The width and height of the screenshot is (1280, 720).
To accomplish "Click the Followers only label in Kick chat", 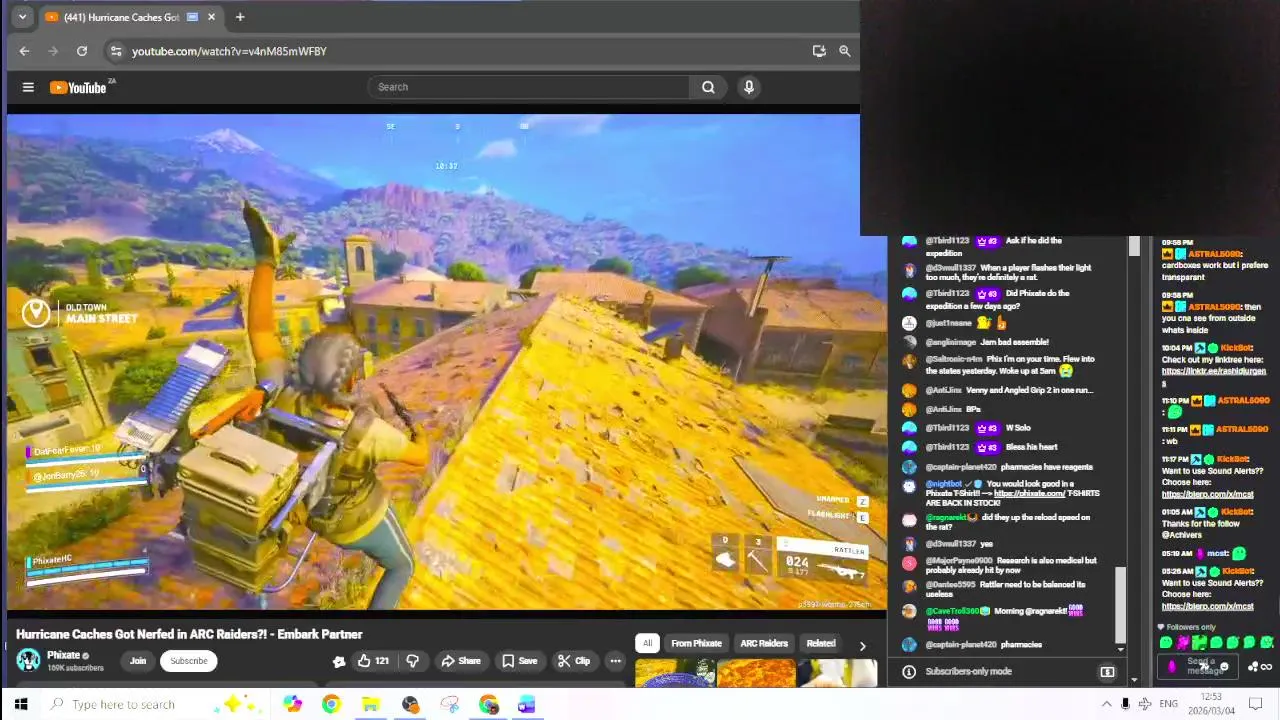I will 1191,627.
